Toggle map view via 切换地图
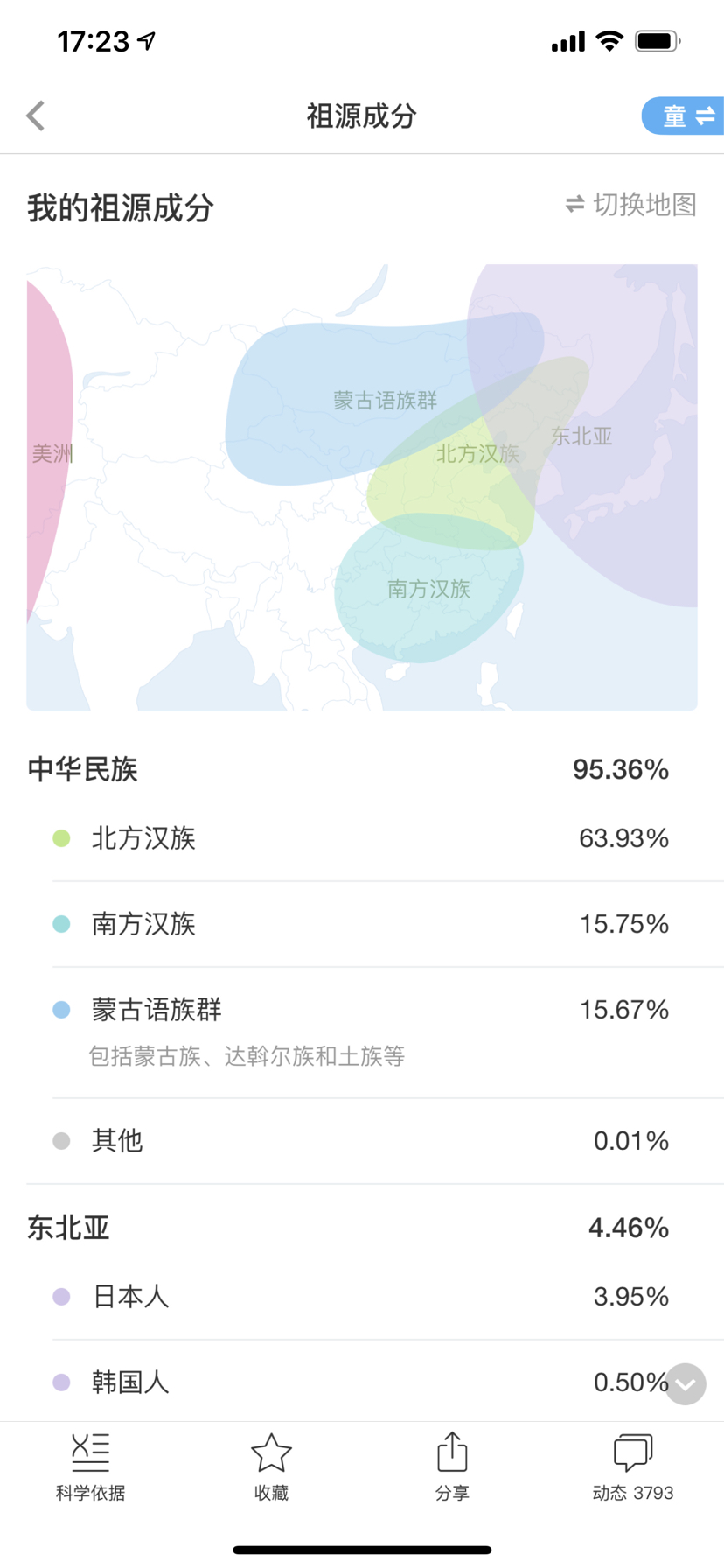 coord(630,205)
